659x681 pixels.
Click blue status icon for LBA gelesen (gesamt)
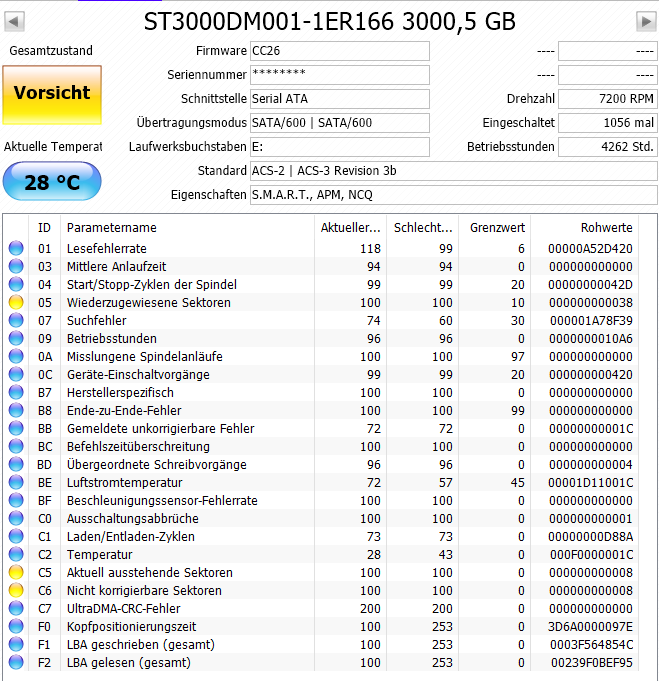coord(16,662)
